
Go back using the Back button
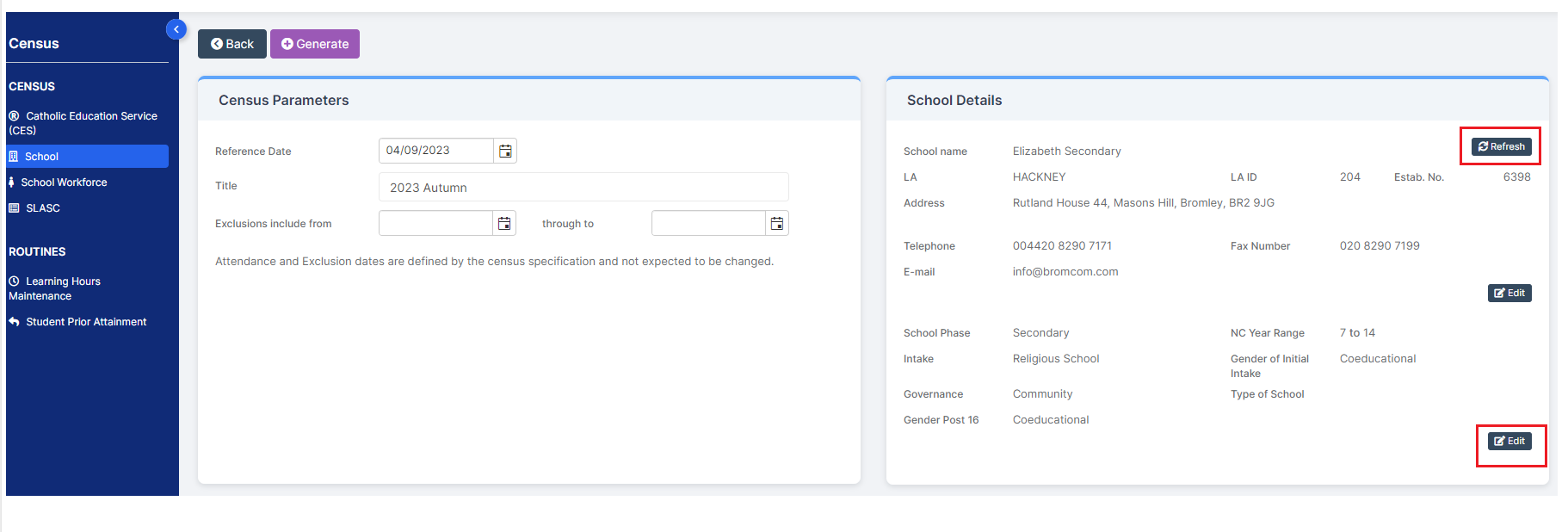(x=232, y=44)
